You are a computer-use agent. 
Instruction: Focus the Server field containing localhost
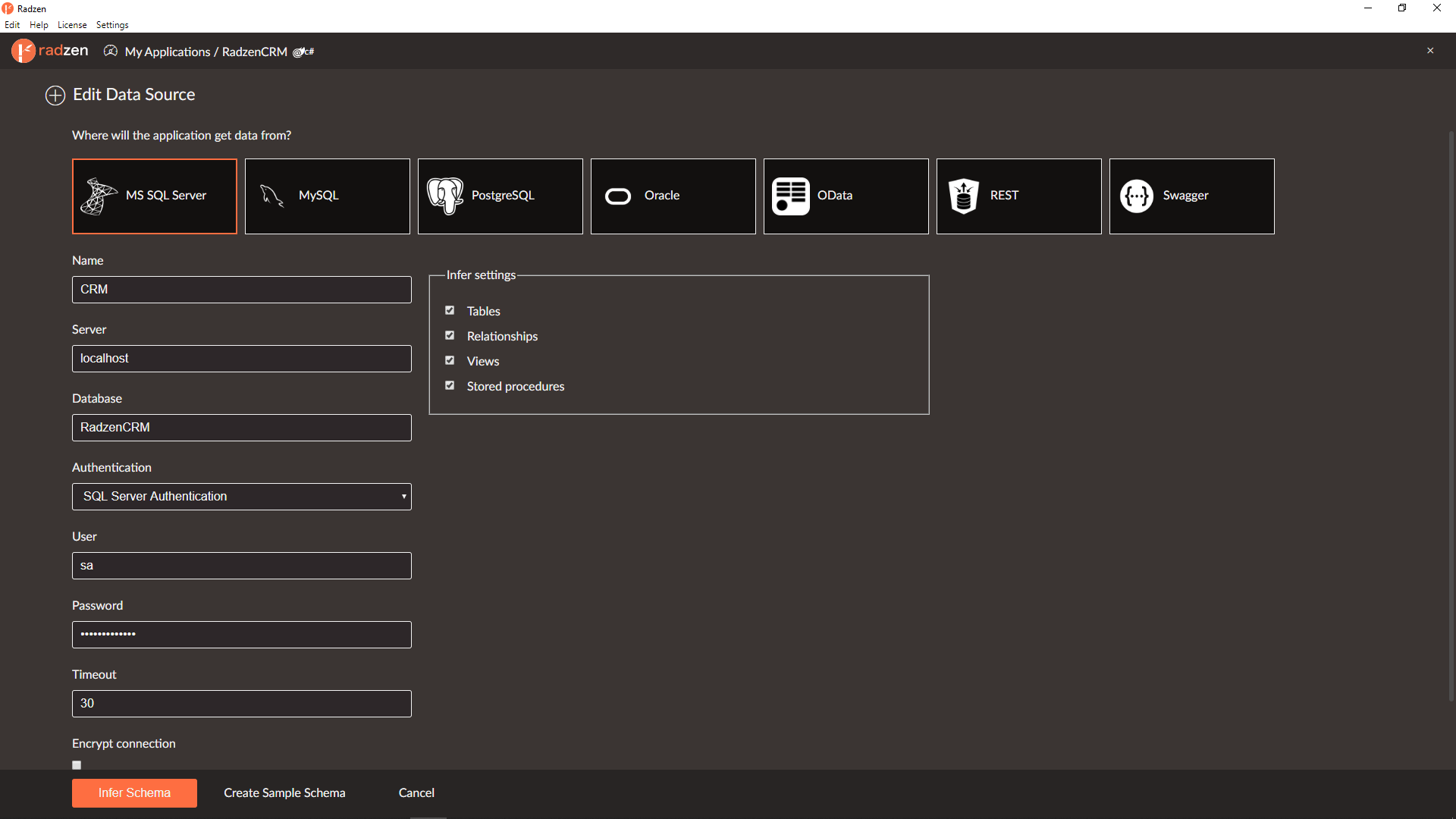(242, 359)
